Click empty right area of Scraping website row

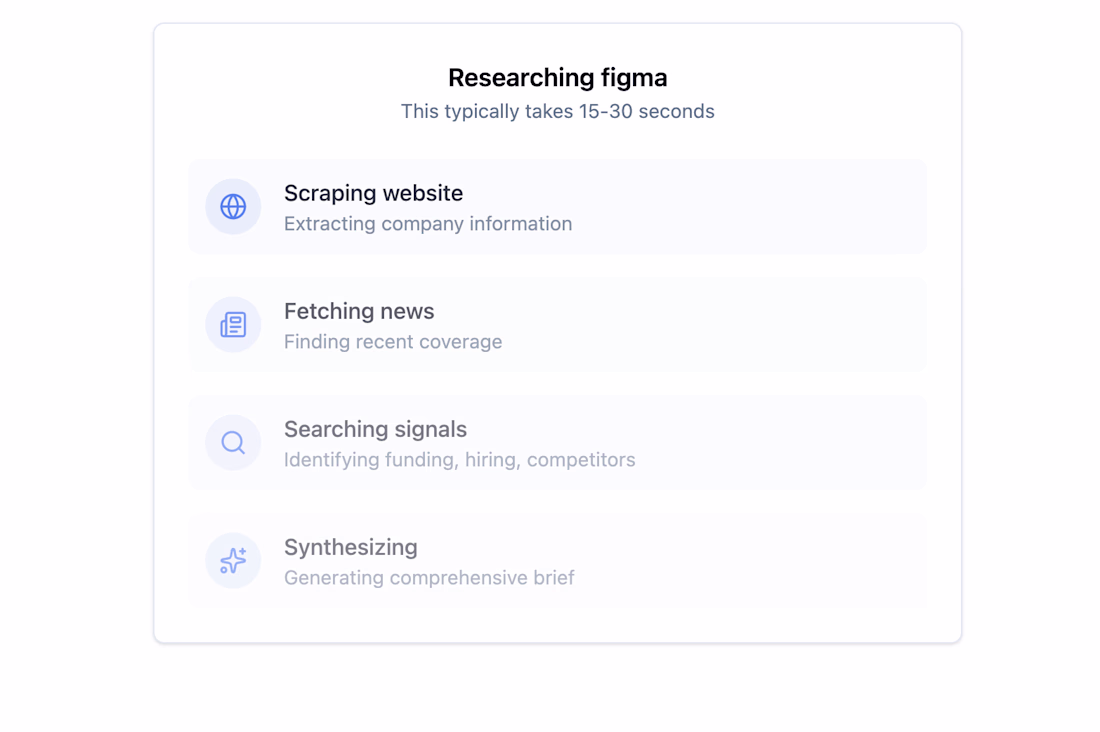pos(800,207)
